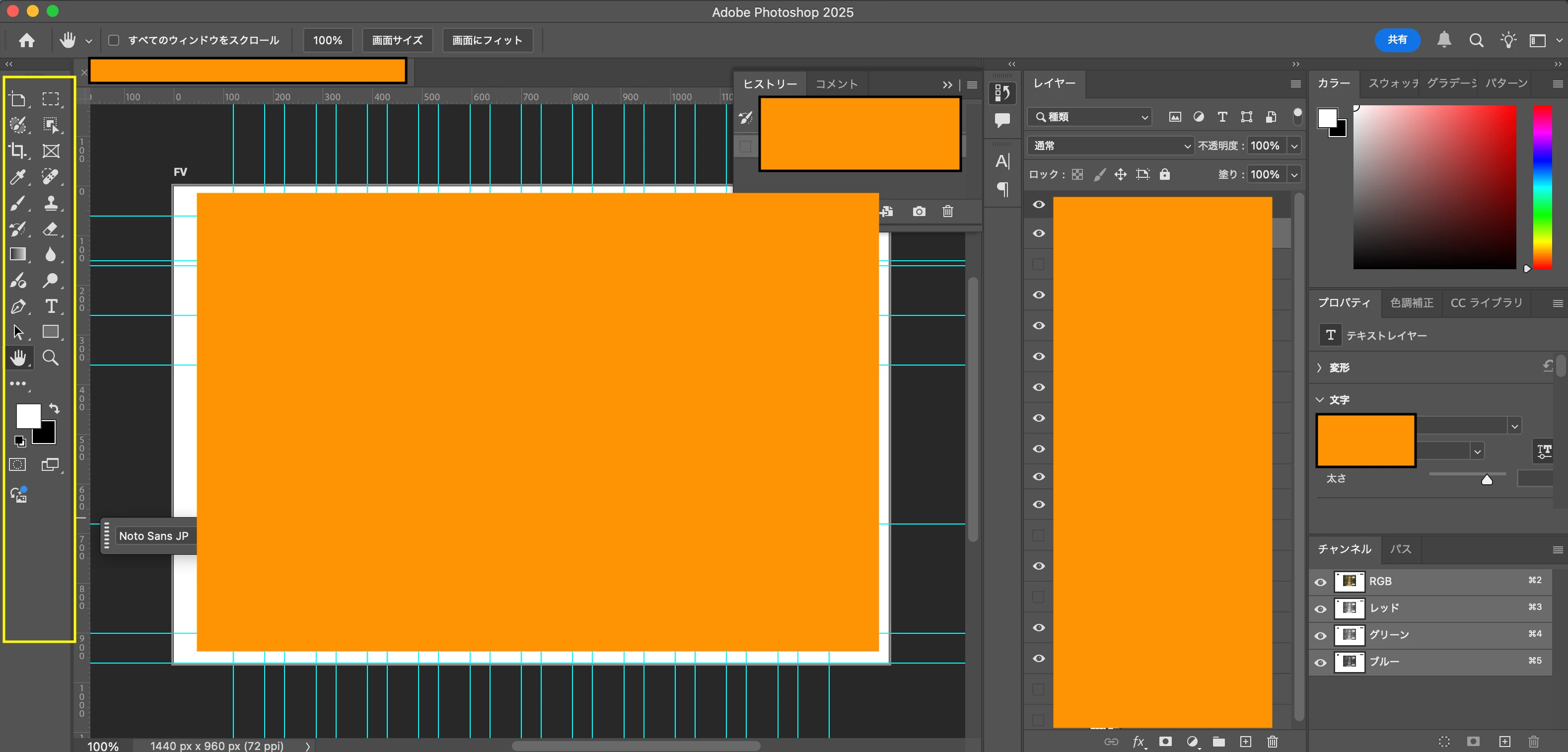Hide the Red channel eye icon

(1320, 608)
